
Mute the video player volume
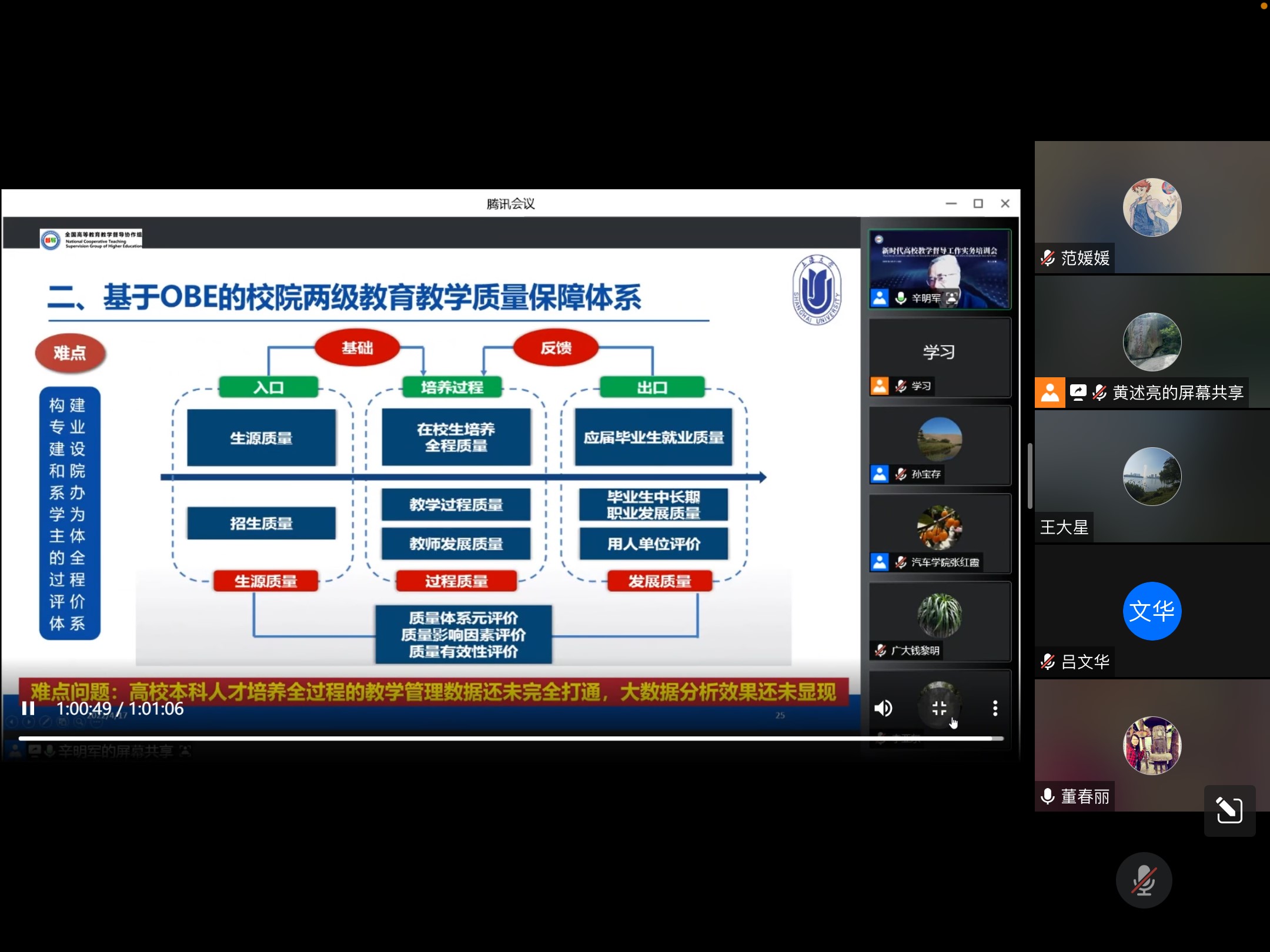883,709
